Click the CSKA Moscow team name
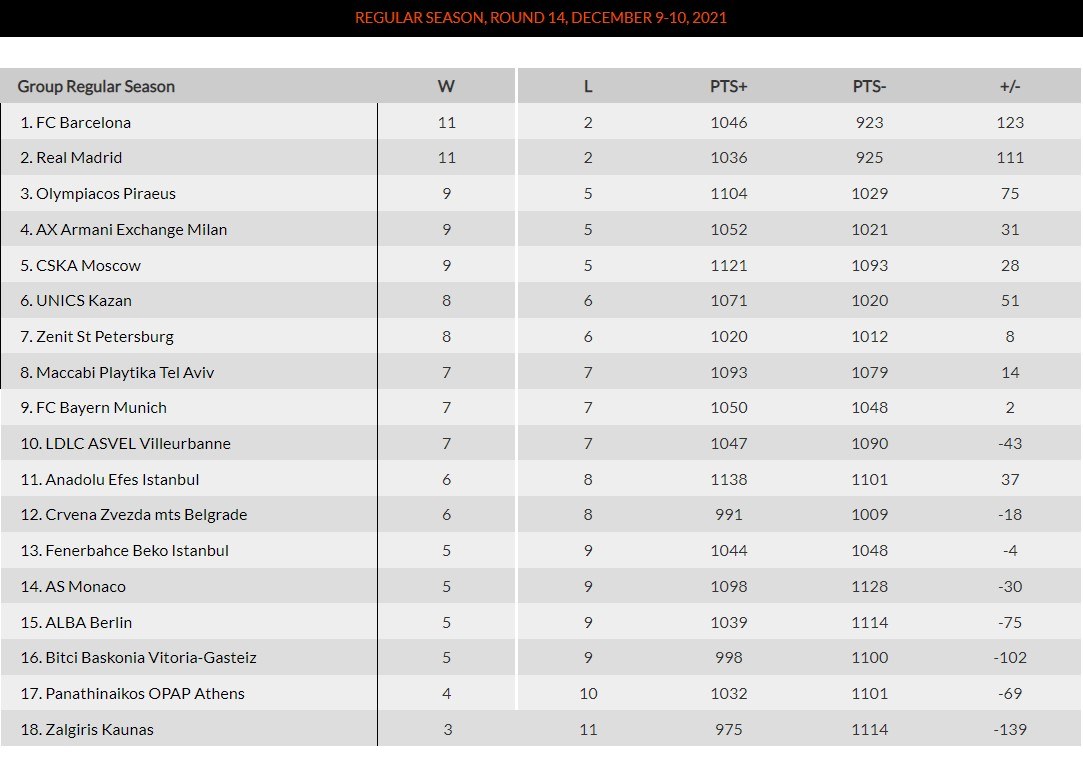This screenshot has width=1083, height=757. pos(88,265)
